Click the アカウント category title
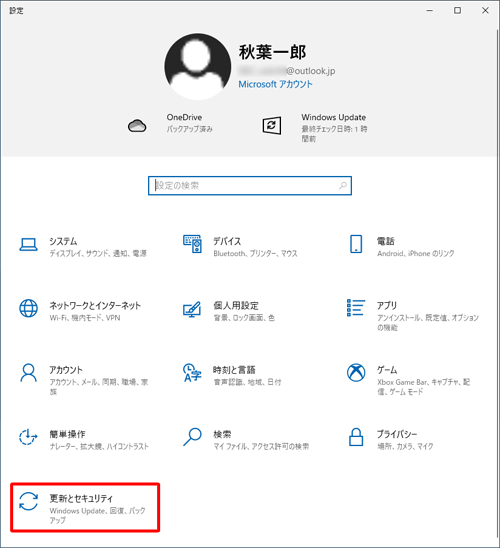500x548 pixels. coord(66,370)
